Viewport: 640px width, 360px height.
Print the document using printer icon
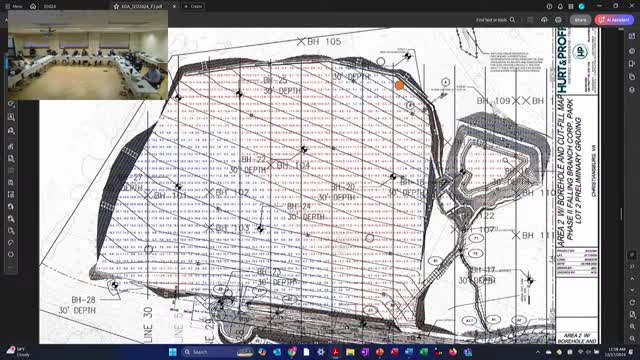[x=558, y=20]
